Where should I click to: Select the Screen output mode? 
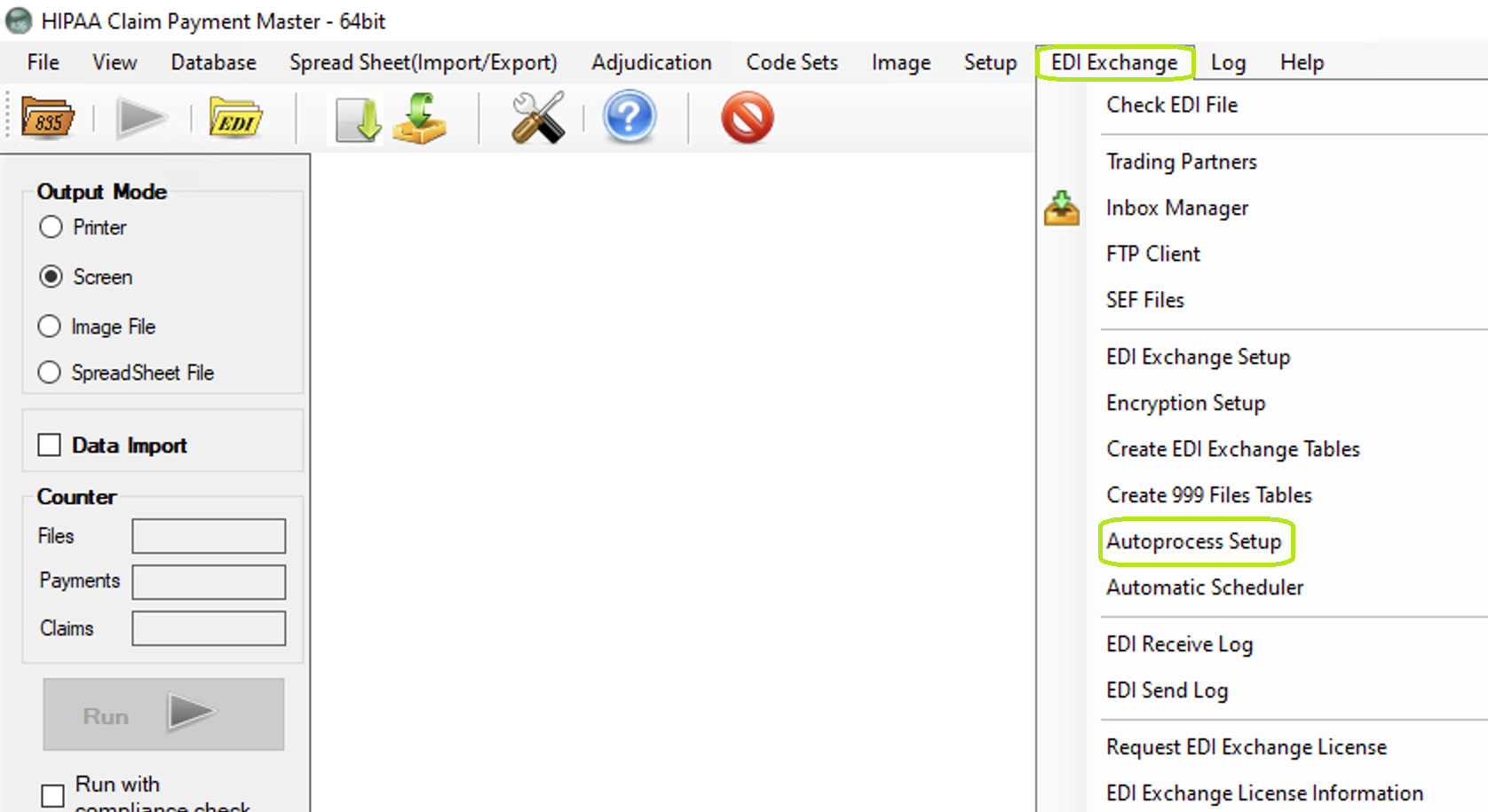tap(51, 277)
